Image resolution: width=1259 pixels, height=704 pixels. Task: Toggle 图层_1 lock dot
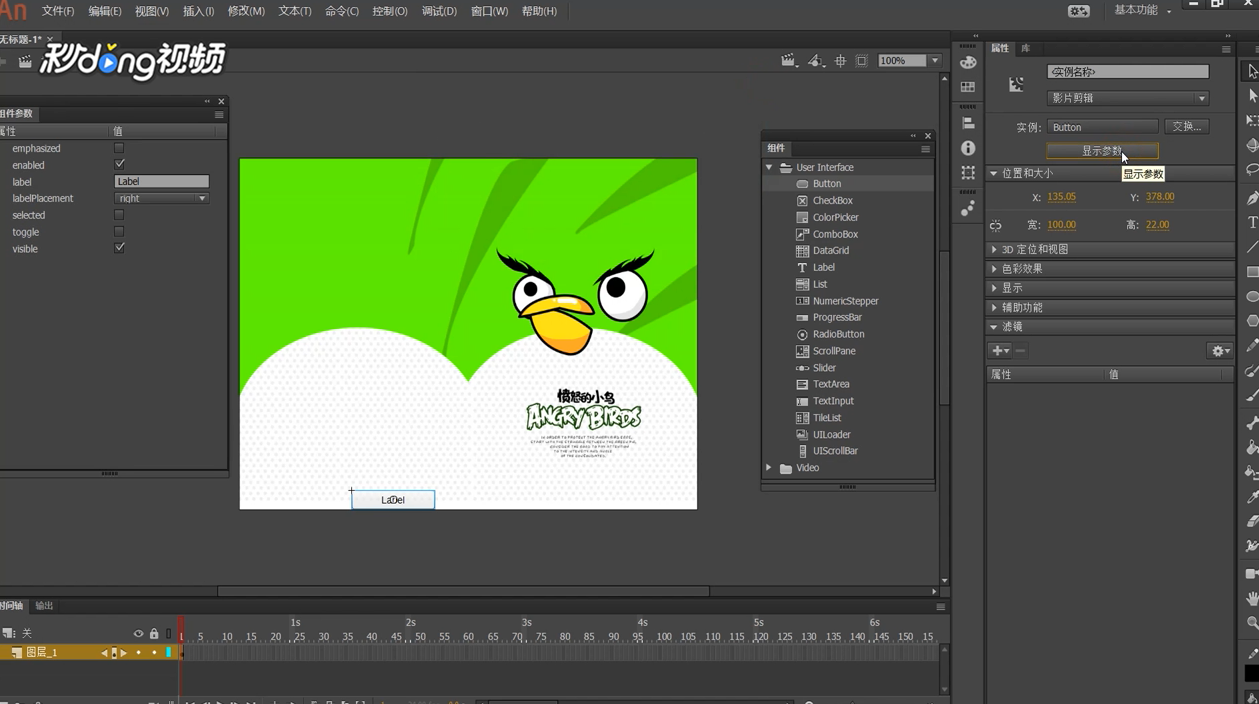click(x=154, y=653)
